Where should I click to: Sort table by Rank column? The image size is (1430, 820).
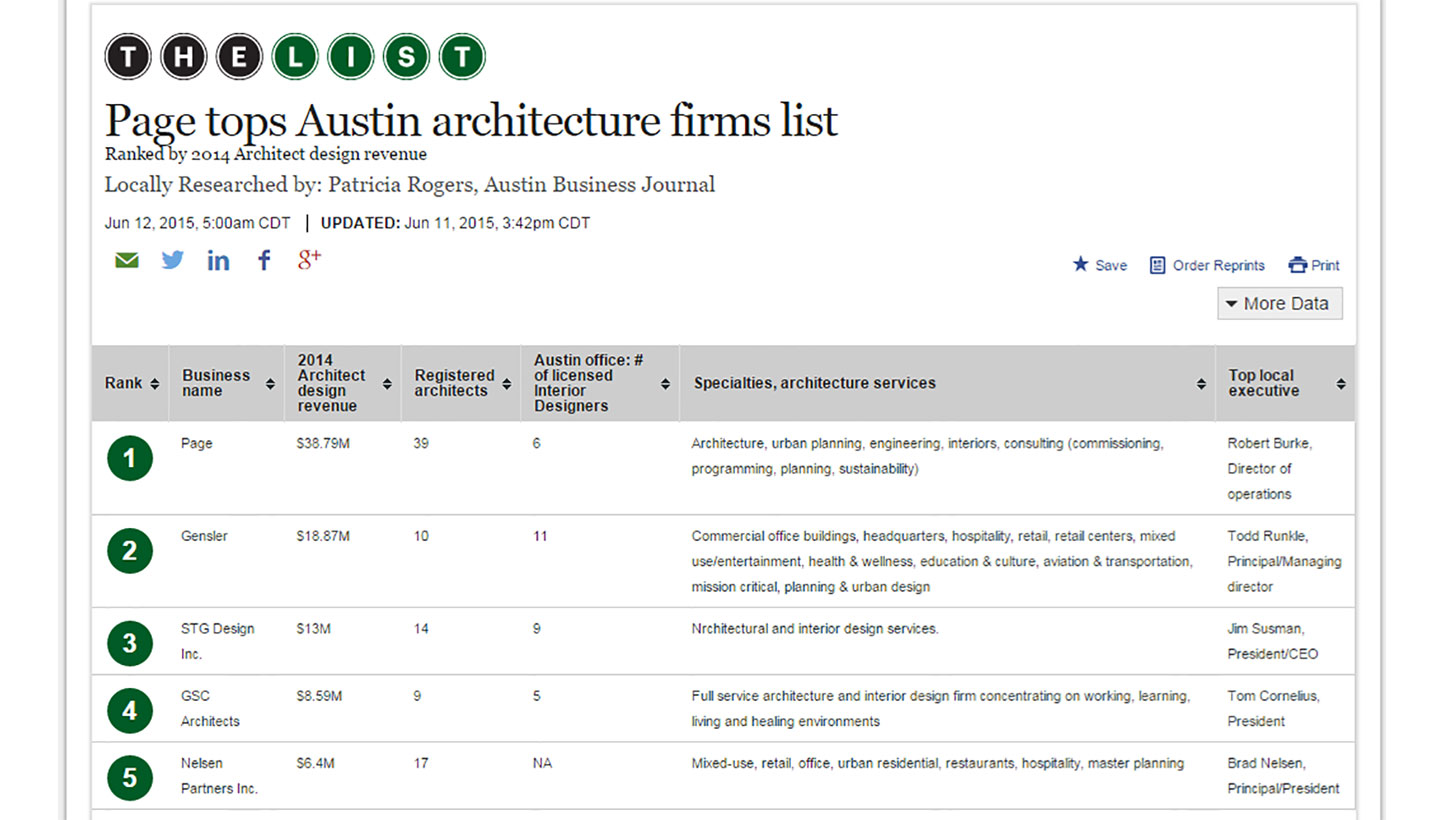pos(154,384)
